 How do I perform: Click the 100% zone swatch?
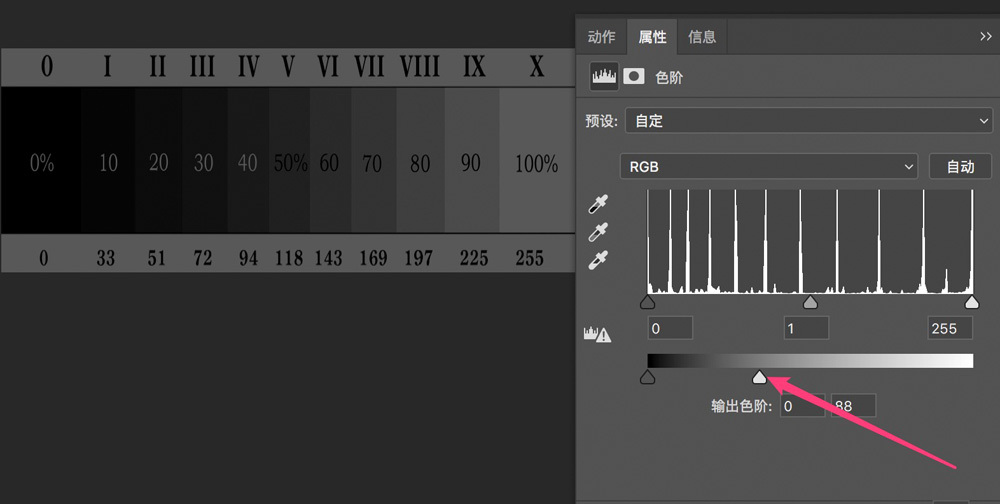[536, 160]
